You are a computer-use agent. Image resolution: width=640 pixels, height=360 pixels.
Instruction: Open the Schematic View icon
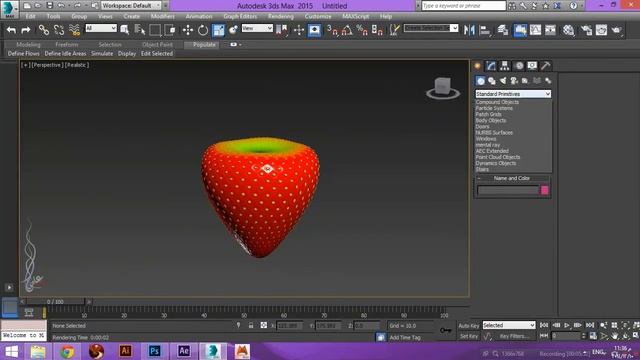tap(550, 30)
